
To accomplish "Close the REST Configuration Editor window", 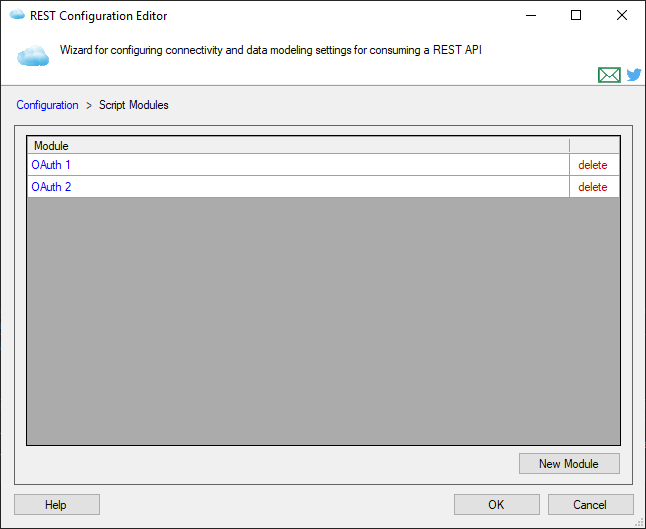I will pos(622,15).
